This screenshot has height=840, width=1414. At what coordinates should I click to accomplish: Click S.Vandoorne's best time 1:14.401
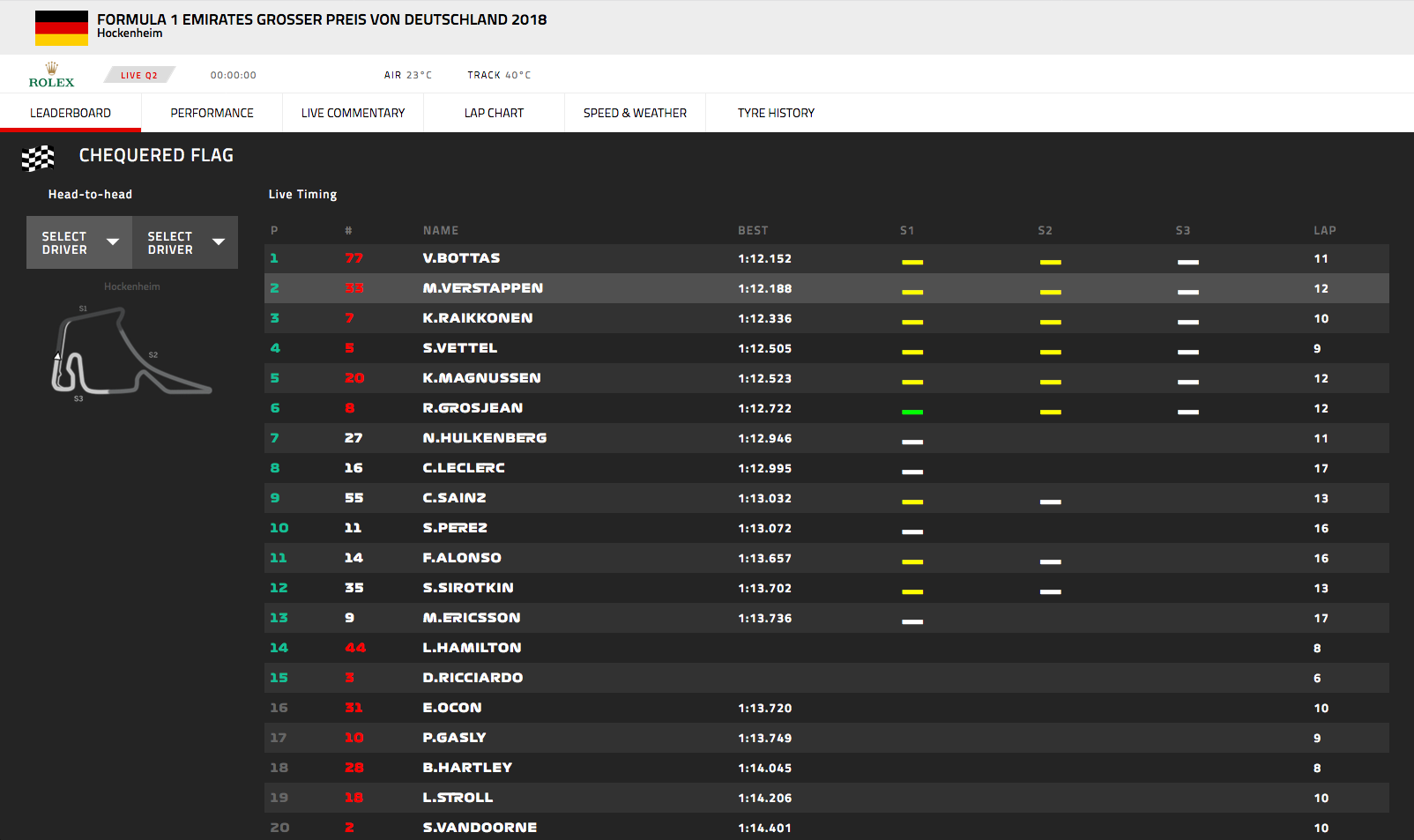click(x=764, y=828)
